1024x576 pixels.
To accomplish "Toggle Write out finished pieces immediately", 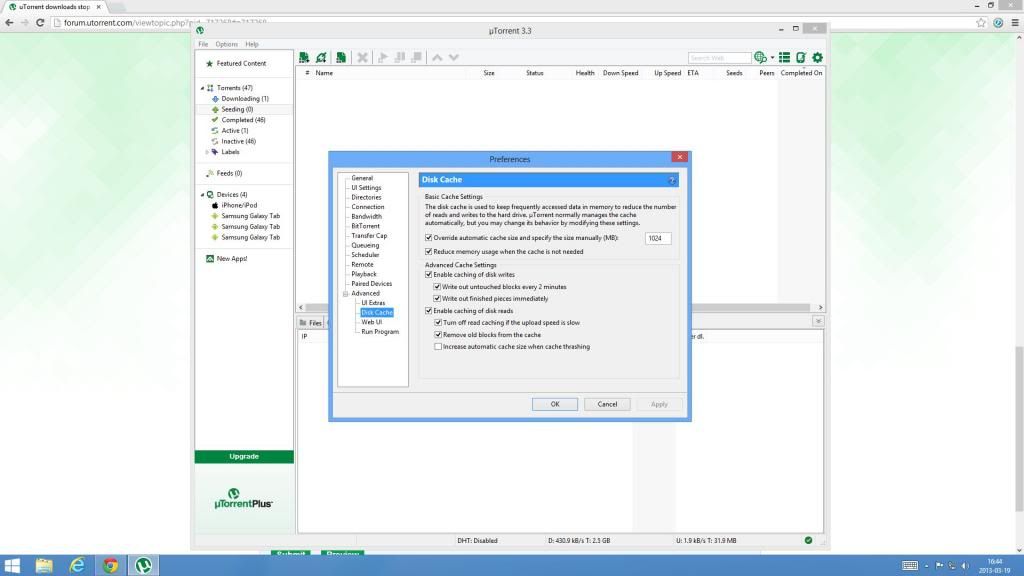I will [x=438, y=298].
